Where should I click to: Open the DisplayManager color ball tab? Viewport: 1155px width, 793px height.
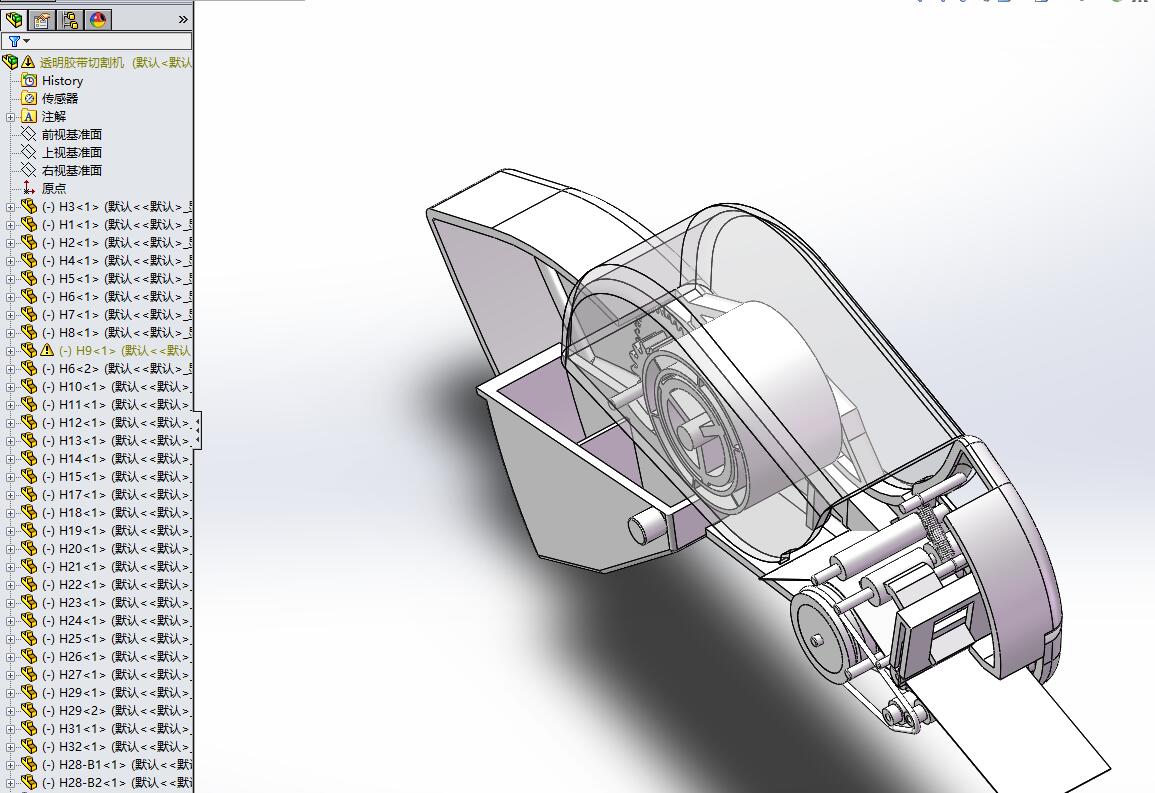coord(98,20)
